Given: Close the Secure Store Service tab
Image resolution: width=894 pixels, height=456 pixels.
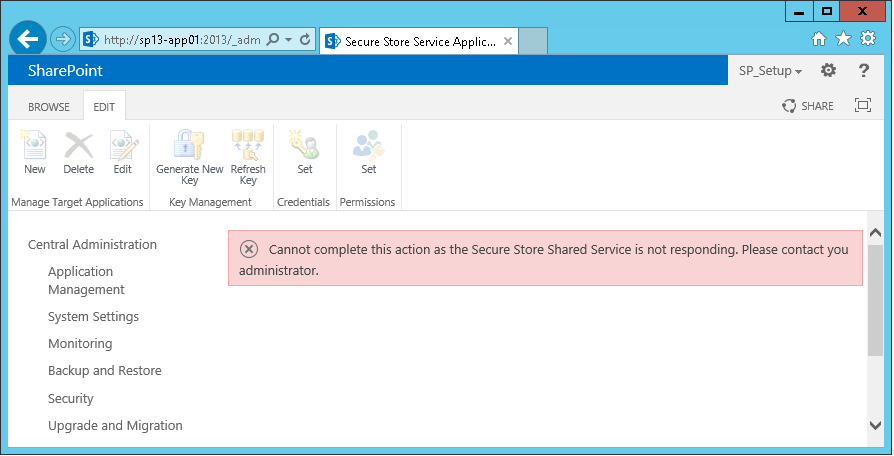Looking at the screenshot, I should (x=508, y=41).
